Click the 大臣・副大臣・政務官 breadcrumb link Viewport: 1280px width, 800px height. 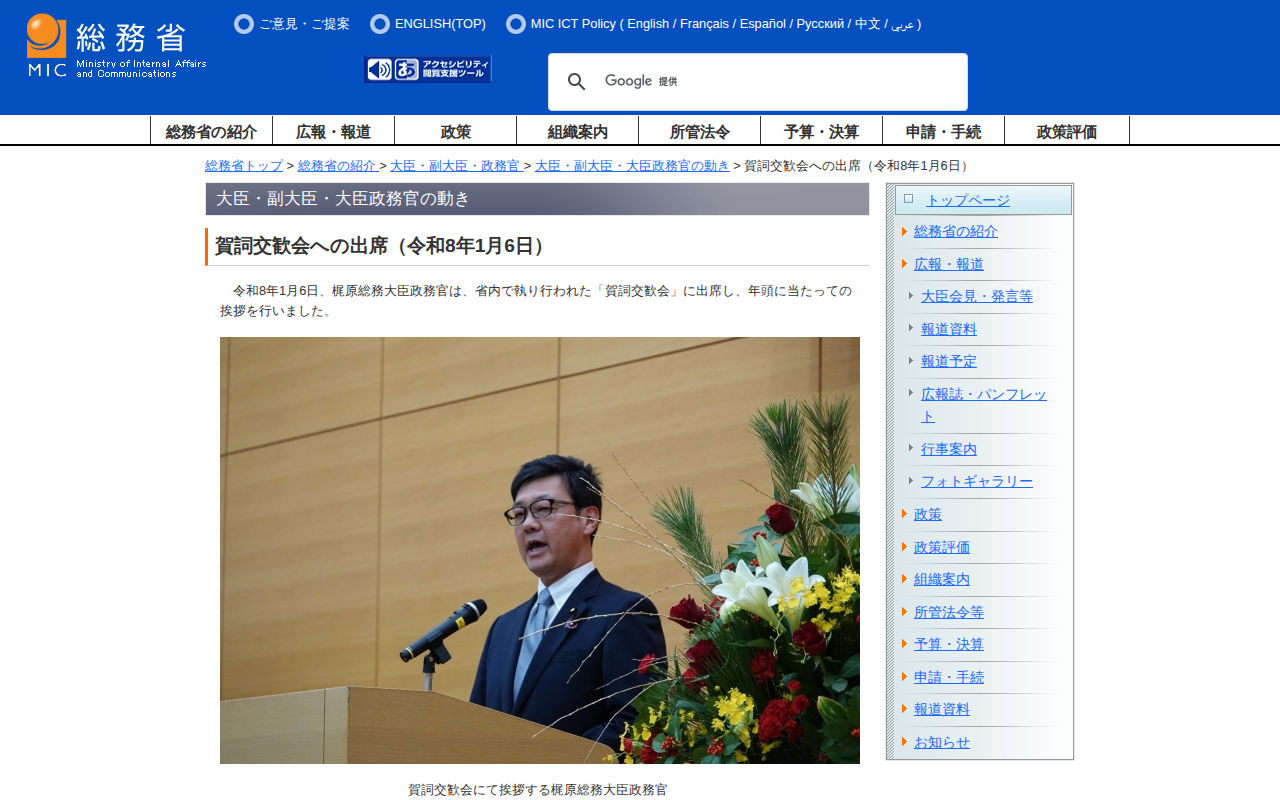[455, 166]
